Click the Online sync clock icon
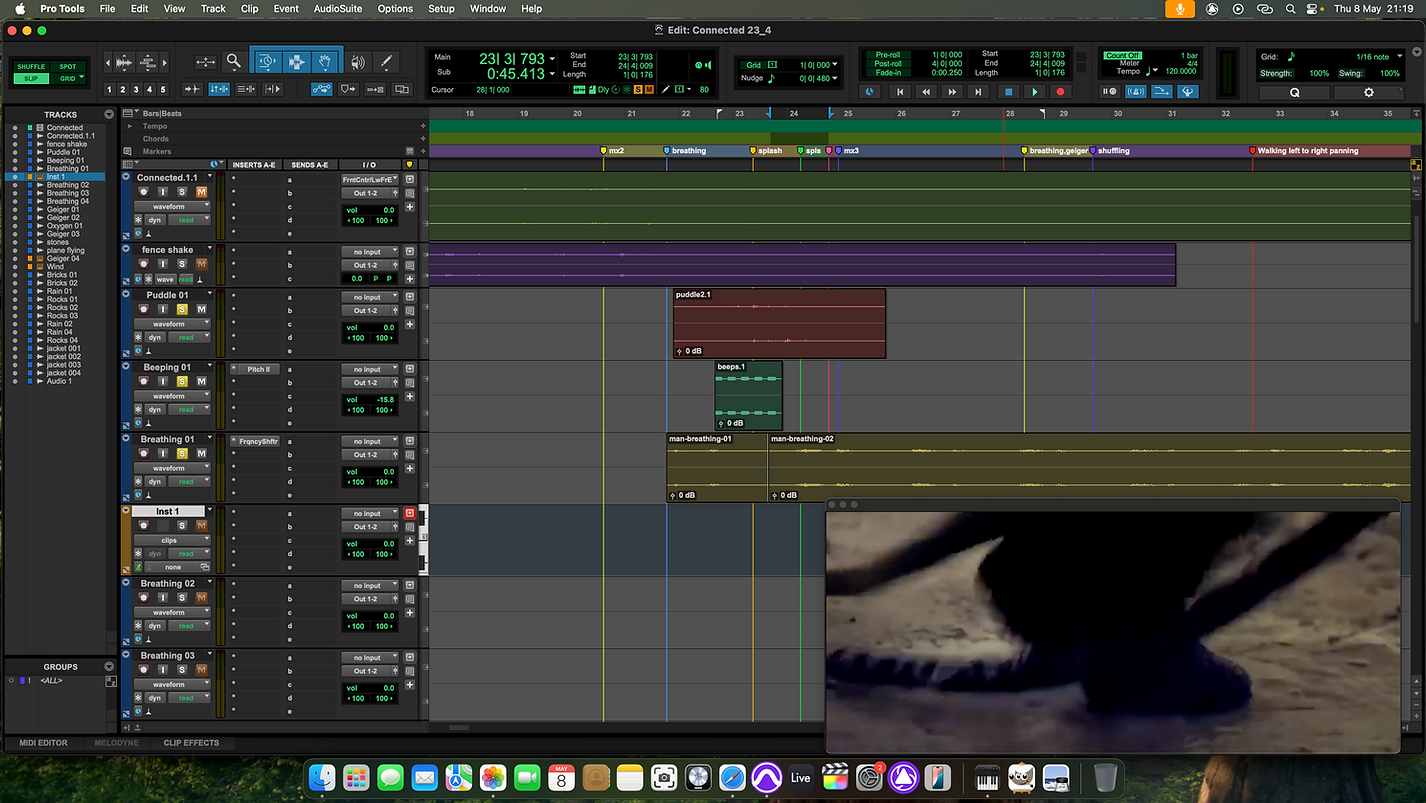Image resolution: width=1426 pixels, height=803 pixels. pyautogui.click(x=869, y=92)
